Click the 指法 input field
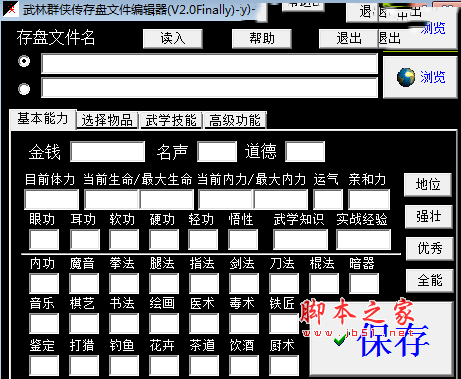 click(x=204, y=283)
